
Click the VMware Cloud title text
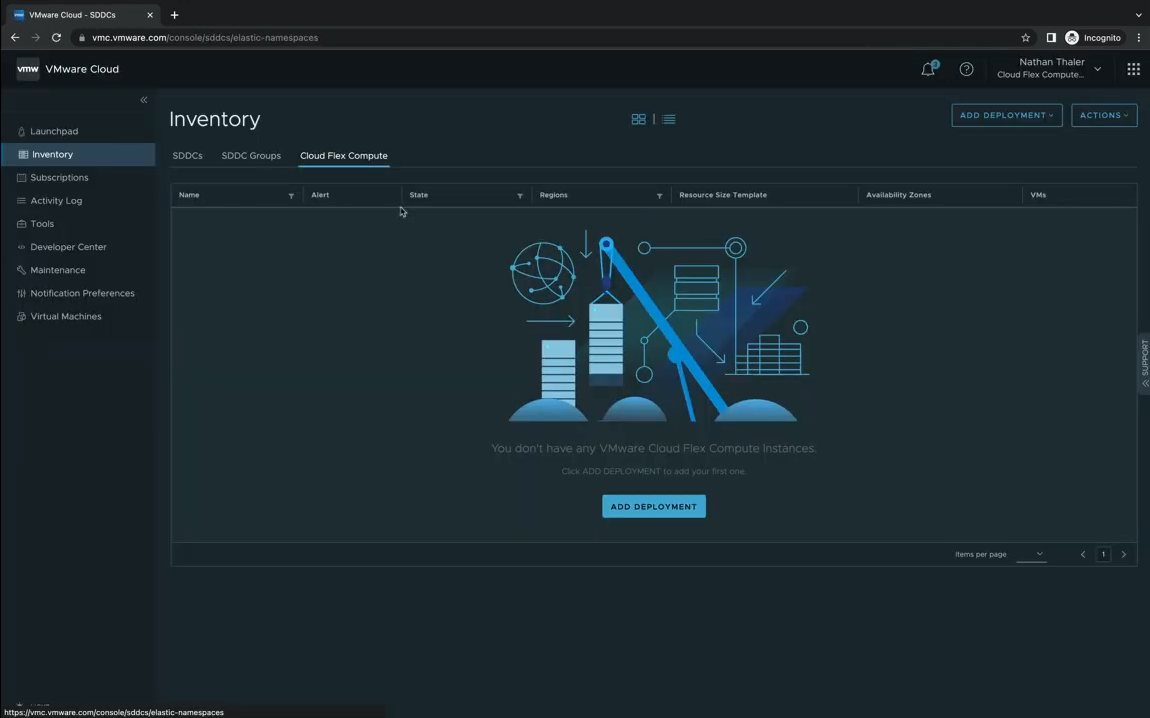(82, 69)
